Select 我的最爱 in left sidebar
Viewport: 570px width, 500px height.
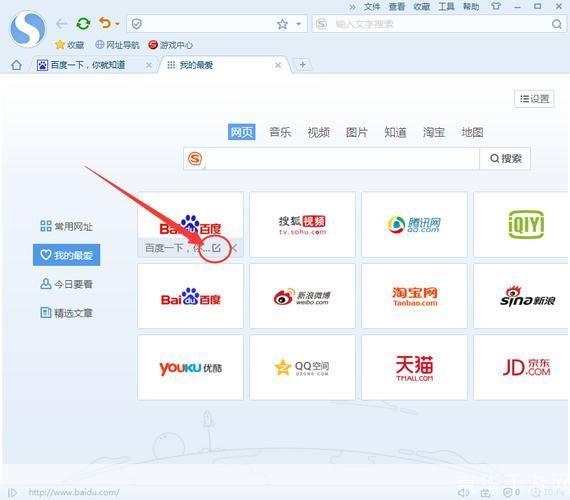click(67, 255)
